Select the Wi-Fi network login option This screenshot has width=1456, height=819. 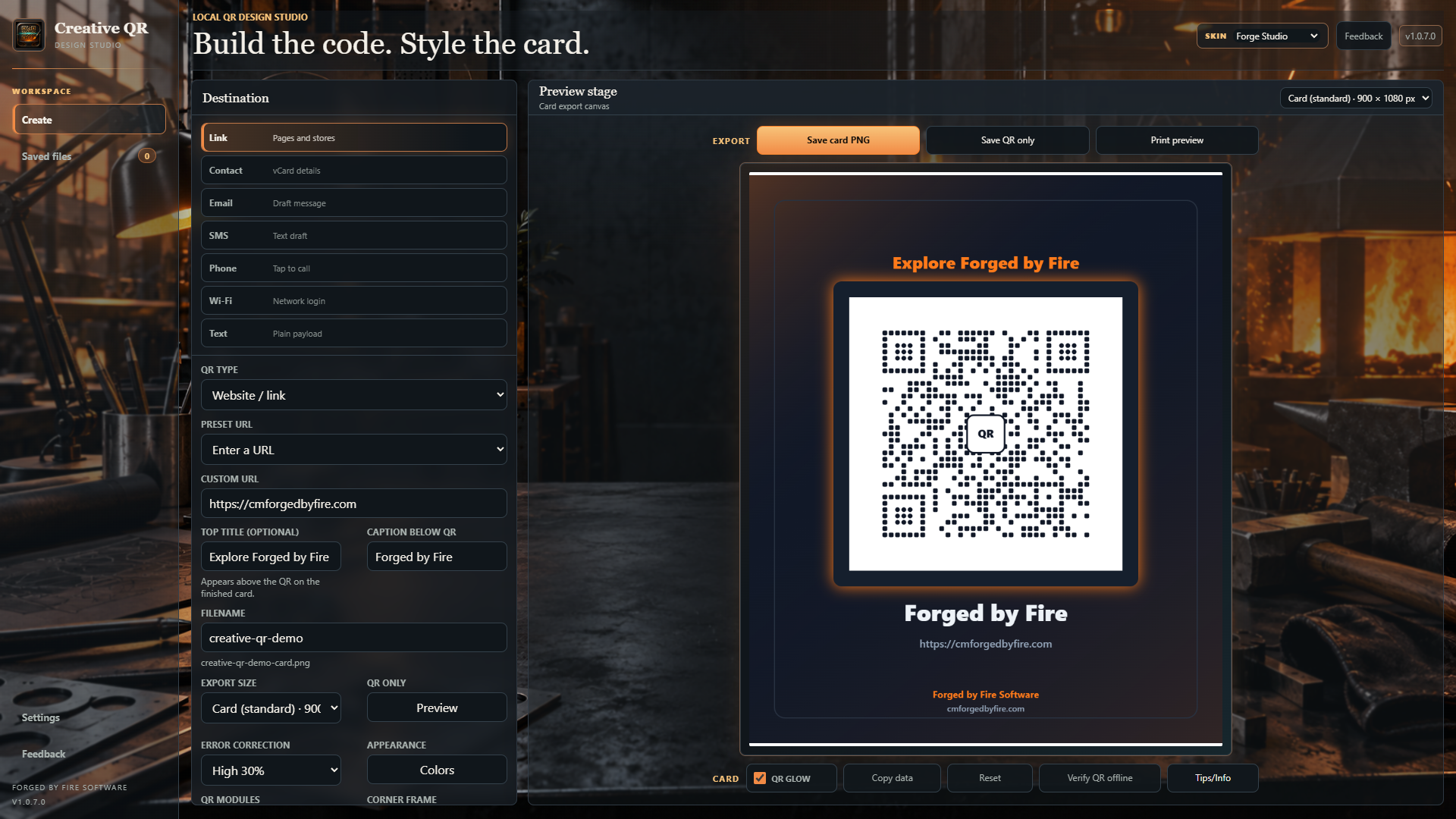click(x=354, y=301)
